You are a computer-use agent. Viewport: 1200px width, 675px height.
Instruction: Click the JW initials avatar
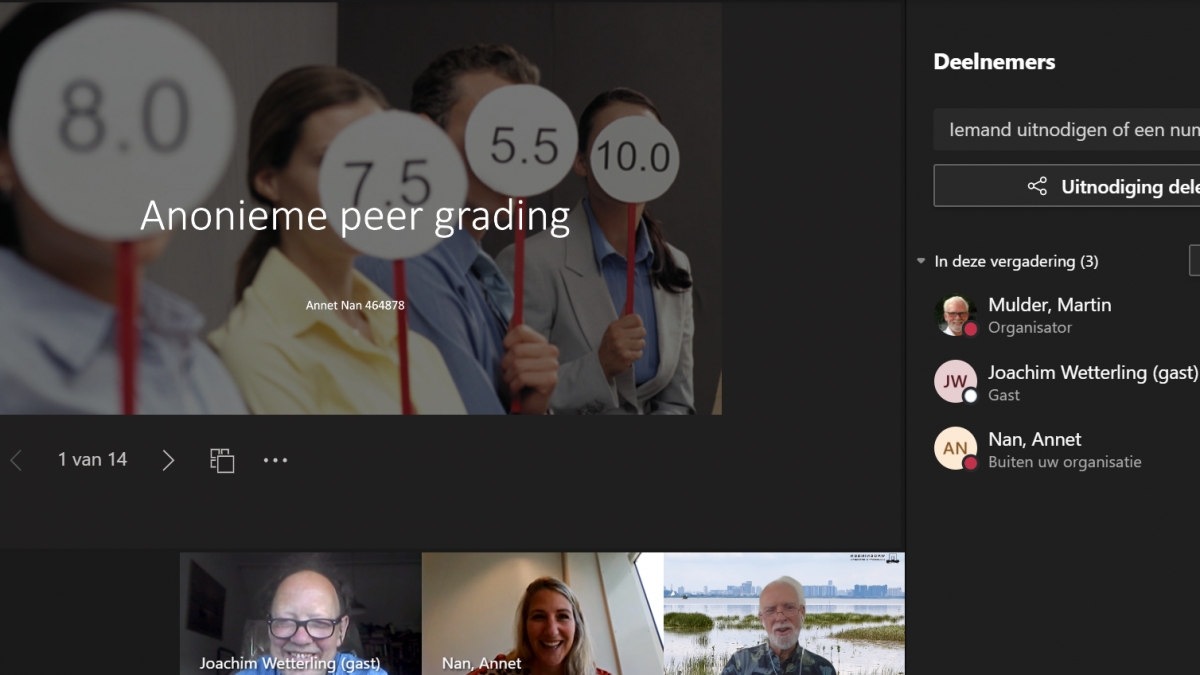click(x=955, y=382)
